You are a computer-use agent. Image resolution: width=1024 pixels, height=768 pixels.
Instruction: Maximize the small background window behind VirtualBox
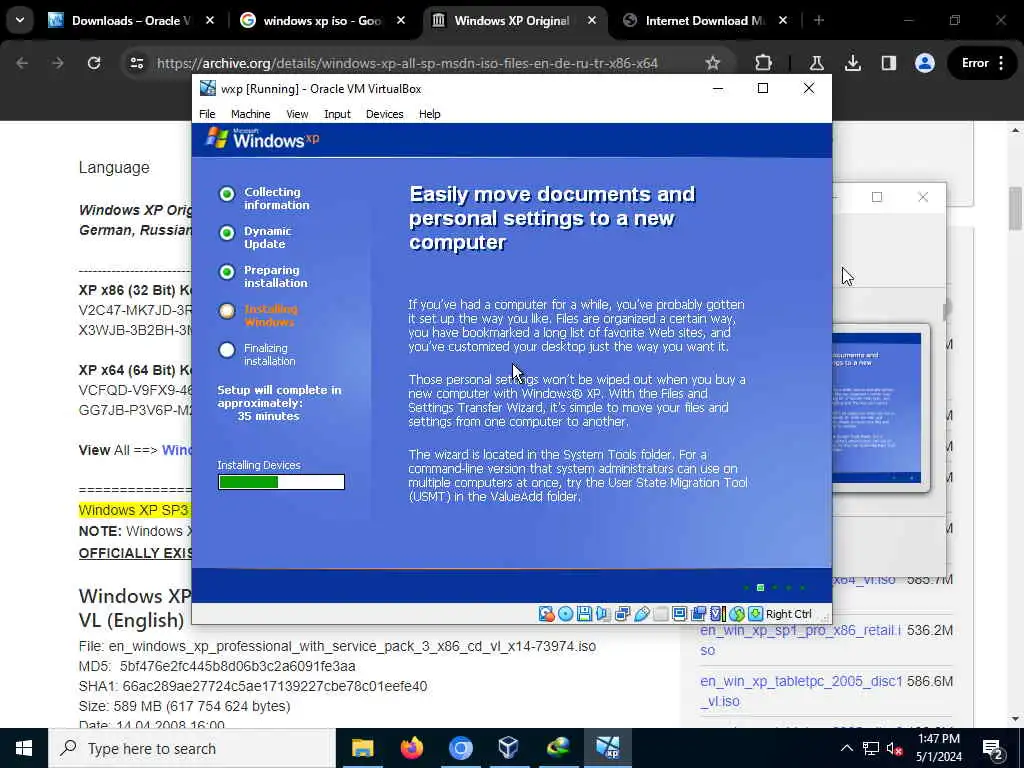pos(876,197)
